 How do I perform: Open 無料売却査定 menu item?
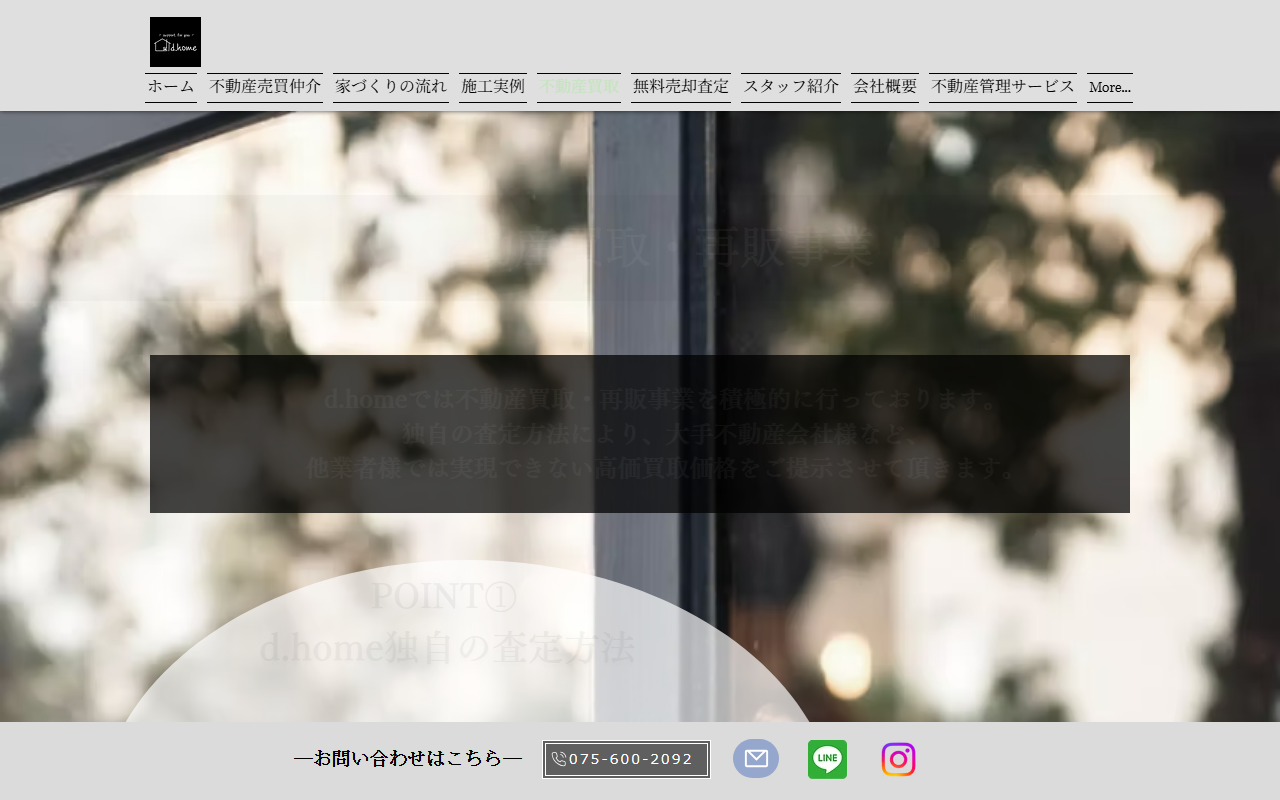pyautogui.click(x=681, y=87)
